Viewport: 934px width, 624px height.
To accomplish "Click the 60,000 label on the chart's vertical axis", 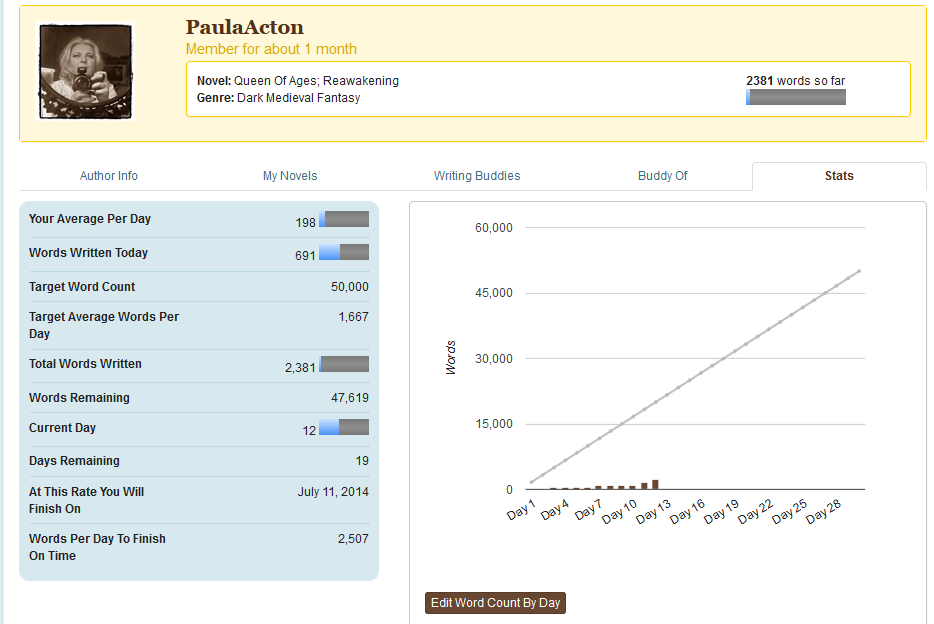I will (493, 228).
